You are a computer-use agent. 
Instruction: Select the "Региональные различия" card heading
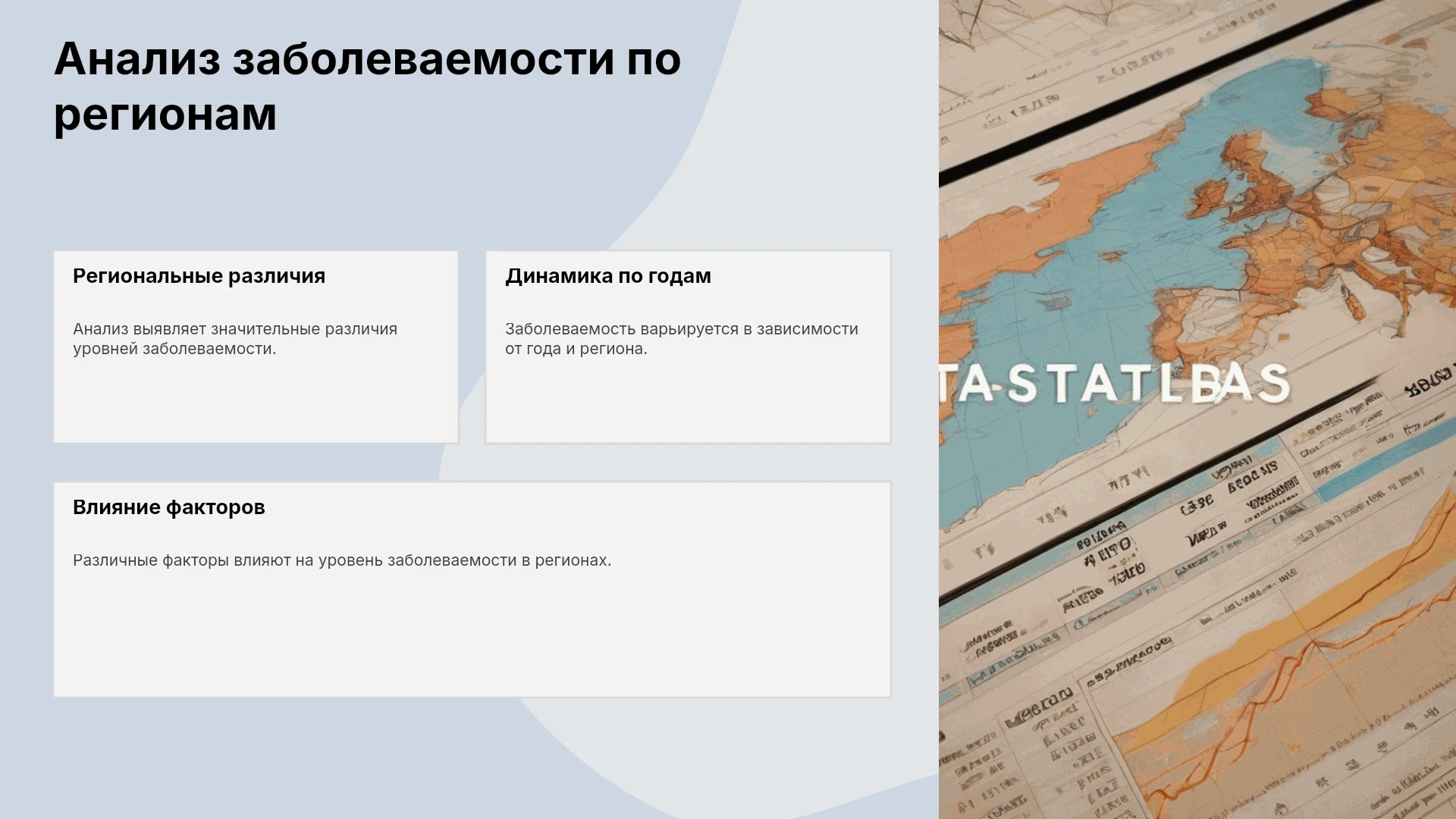[x=199, y=276]
